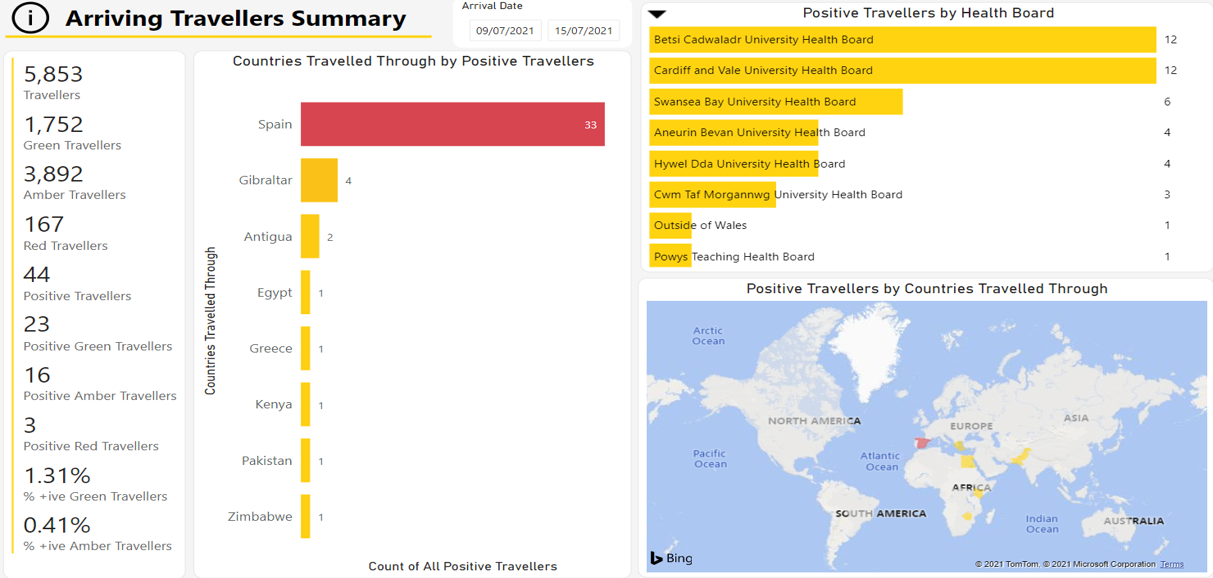The image size is (1213, 578).
Task: Edit the arrival end date 15/07/2021 field
Action: [583, 31]
